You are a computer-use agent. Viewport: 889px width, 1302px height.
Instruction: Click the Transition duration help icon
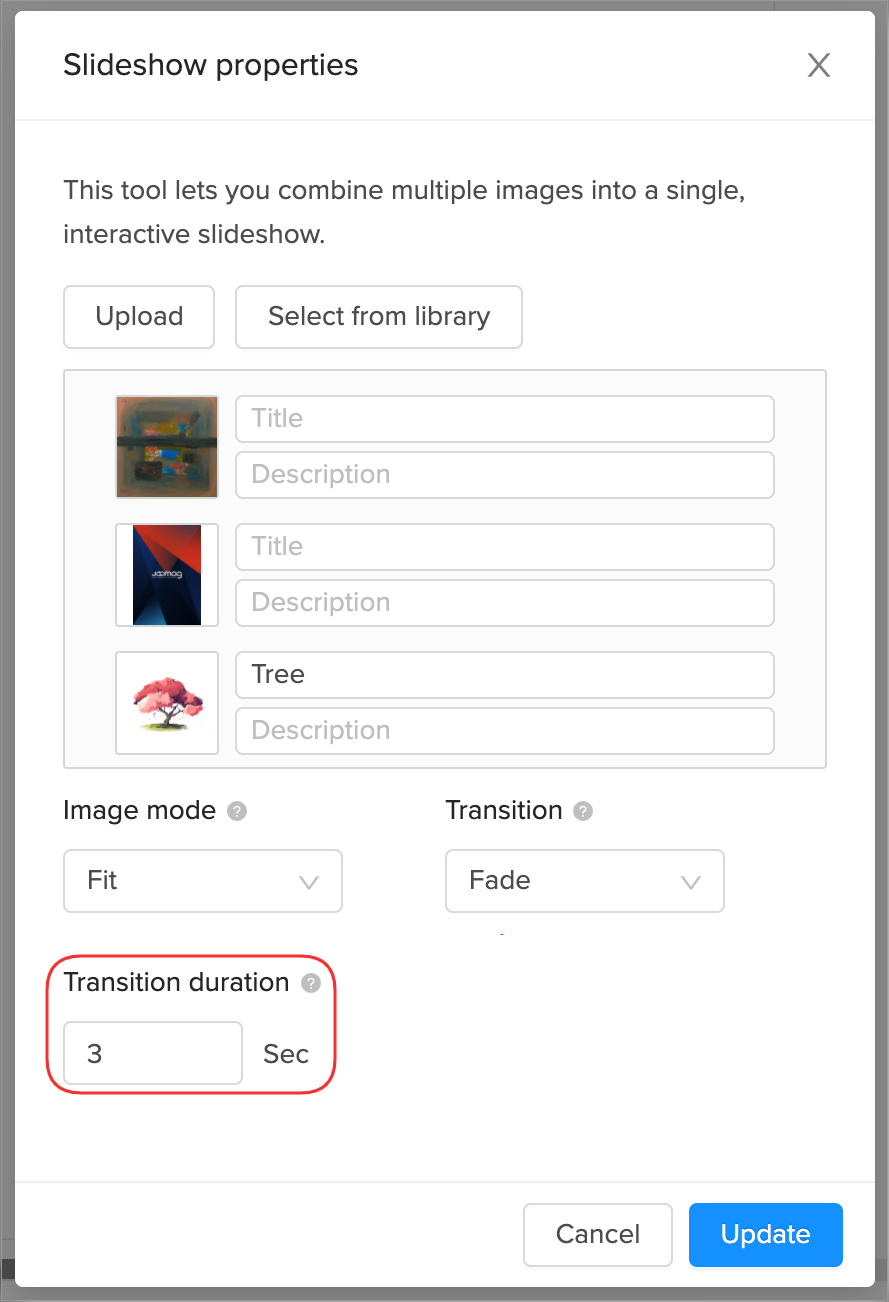point(311,983)
